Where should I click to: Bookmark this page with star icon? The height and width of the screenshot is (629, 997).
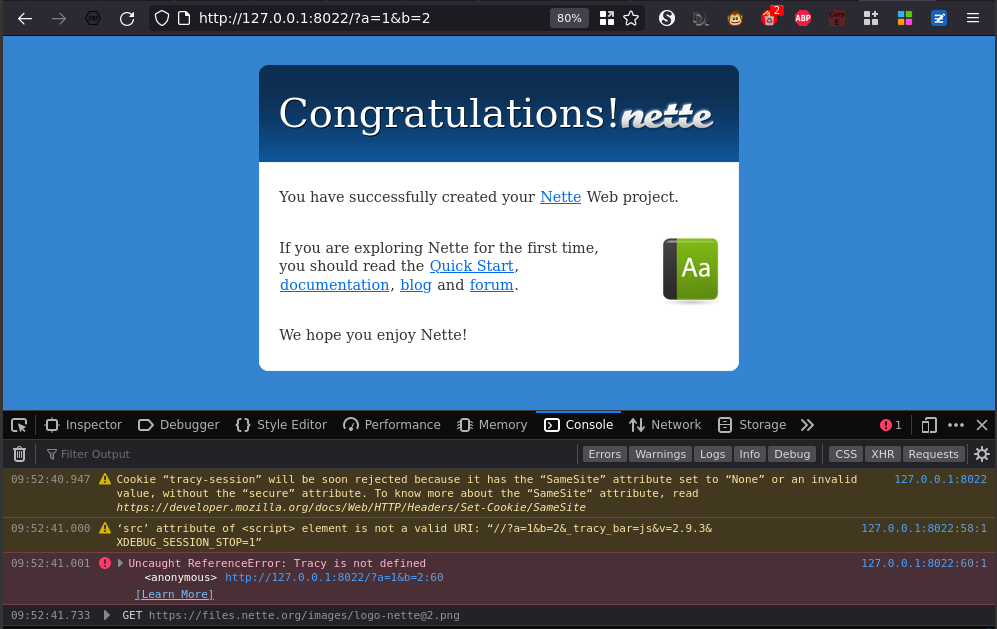click(631, 18)
